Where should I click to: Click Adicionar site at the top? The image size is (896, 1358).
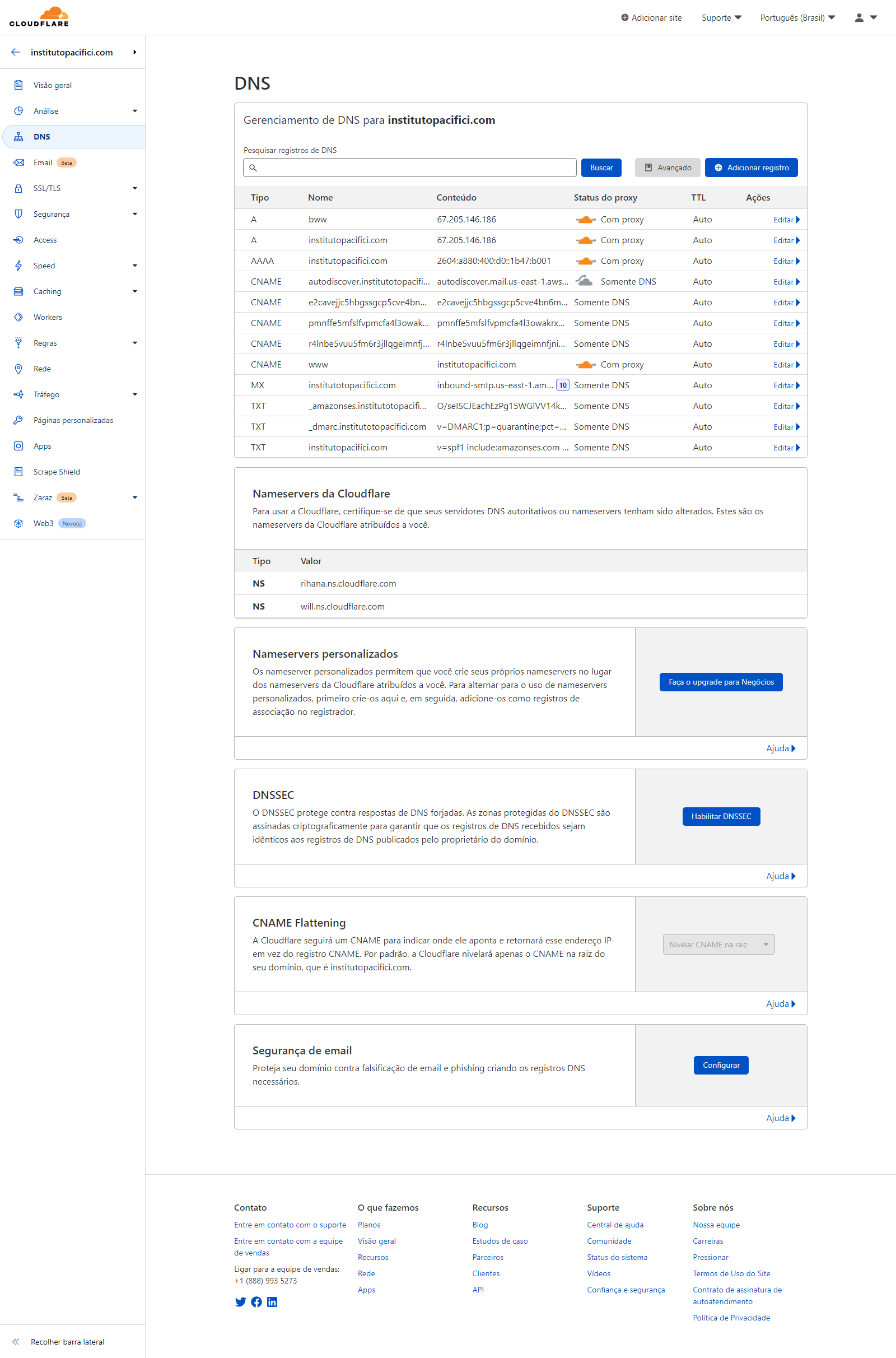pos(651,18)
